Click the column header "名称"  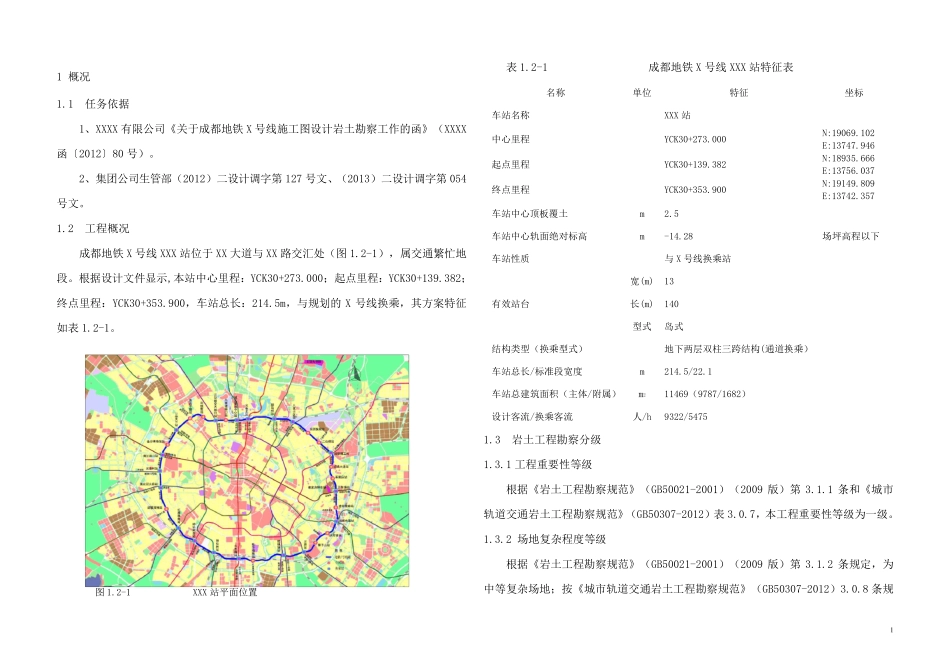556,93
